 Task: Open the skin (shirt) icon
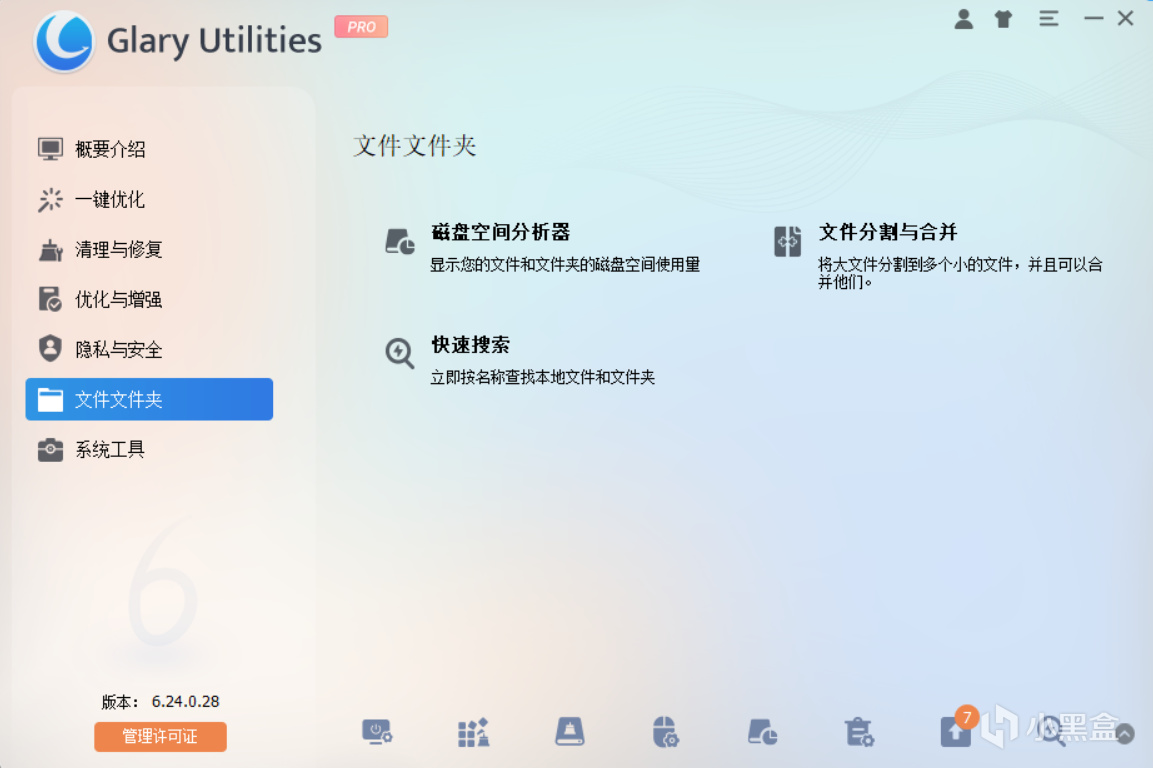(1003, 19)
